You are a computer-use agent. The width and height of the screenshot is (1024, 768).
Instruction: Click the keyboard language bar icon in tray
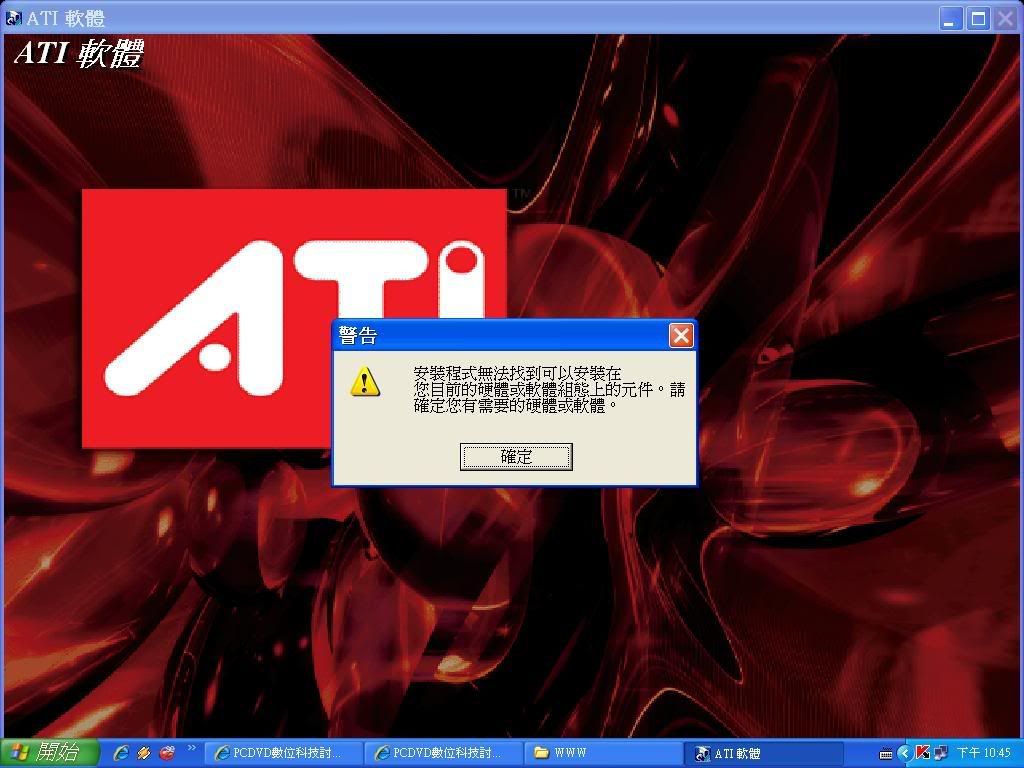(x=886, y=753)
